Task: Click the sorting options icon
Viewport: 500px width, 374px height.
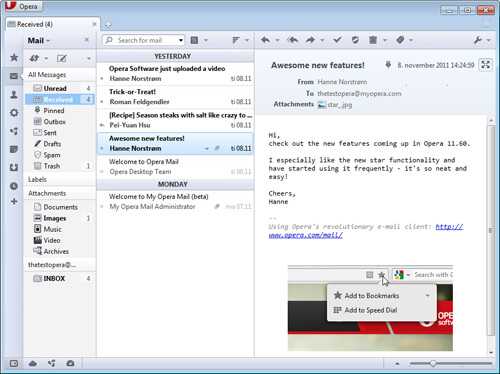Action: 236,40
